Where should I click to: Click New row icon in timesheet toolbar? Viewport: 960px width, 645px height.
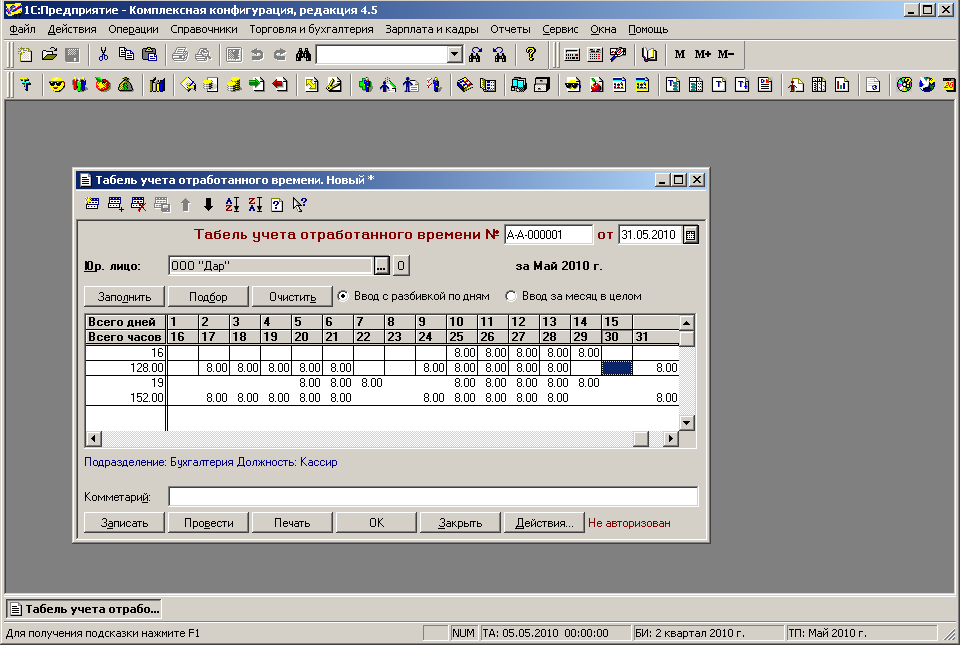(x=92, y=204)
